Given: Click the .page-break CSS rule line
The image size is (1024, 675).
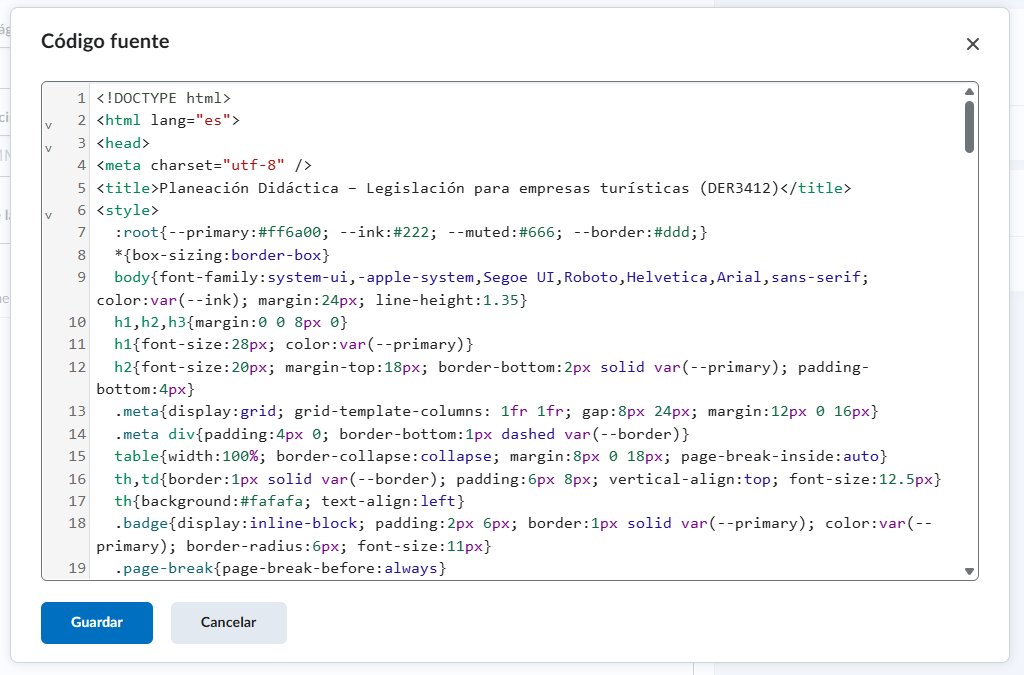Looking at the screenshot, I should 280,569.
